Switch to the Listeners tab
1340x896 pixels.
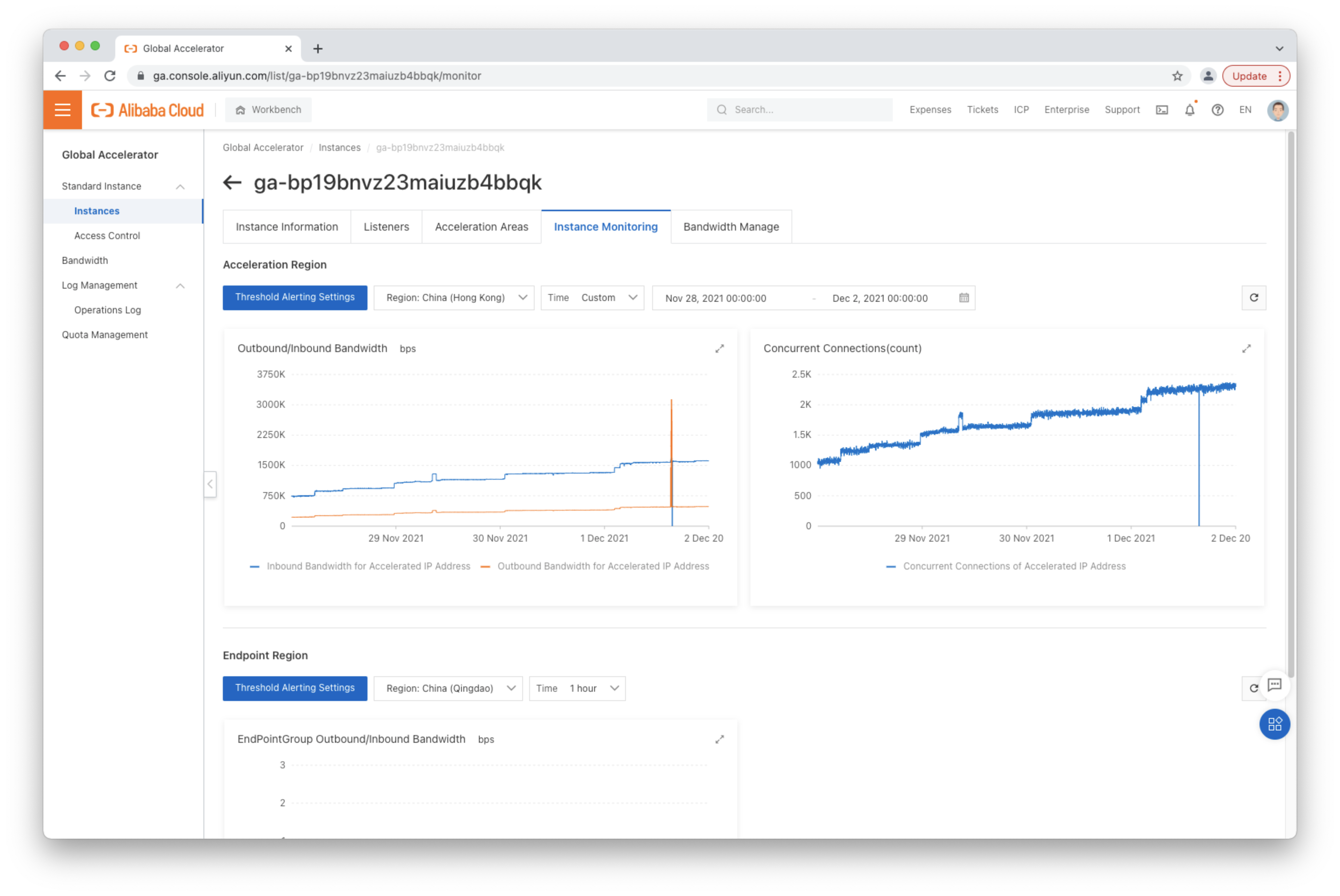[386, 227]
